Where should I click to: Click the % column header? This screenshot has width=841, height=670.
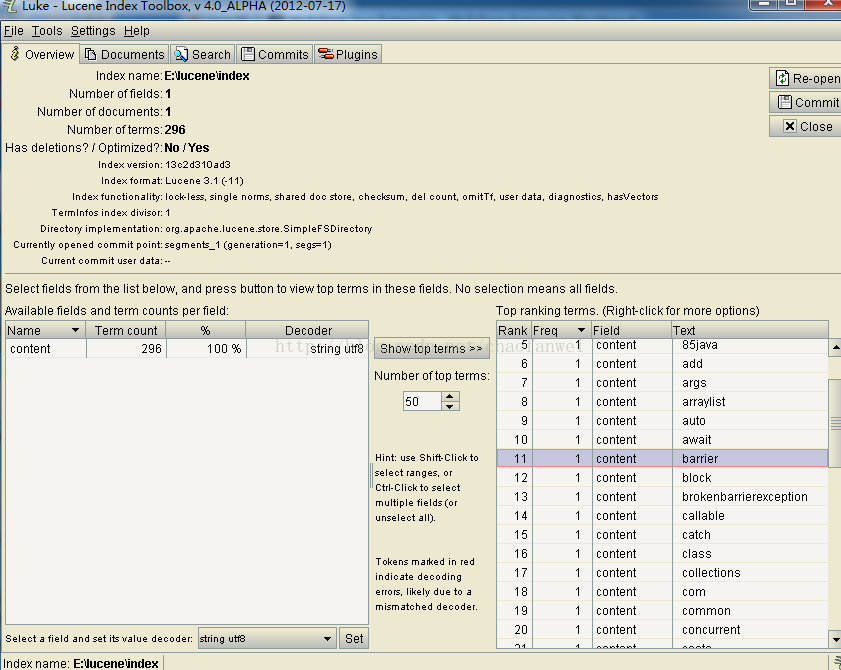coord(205,330)
